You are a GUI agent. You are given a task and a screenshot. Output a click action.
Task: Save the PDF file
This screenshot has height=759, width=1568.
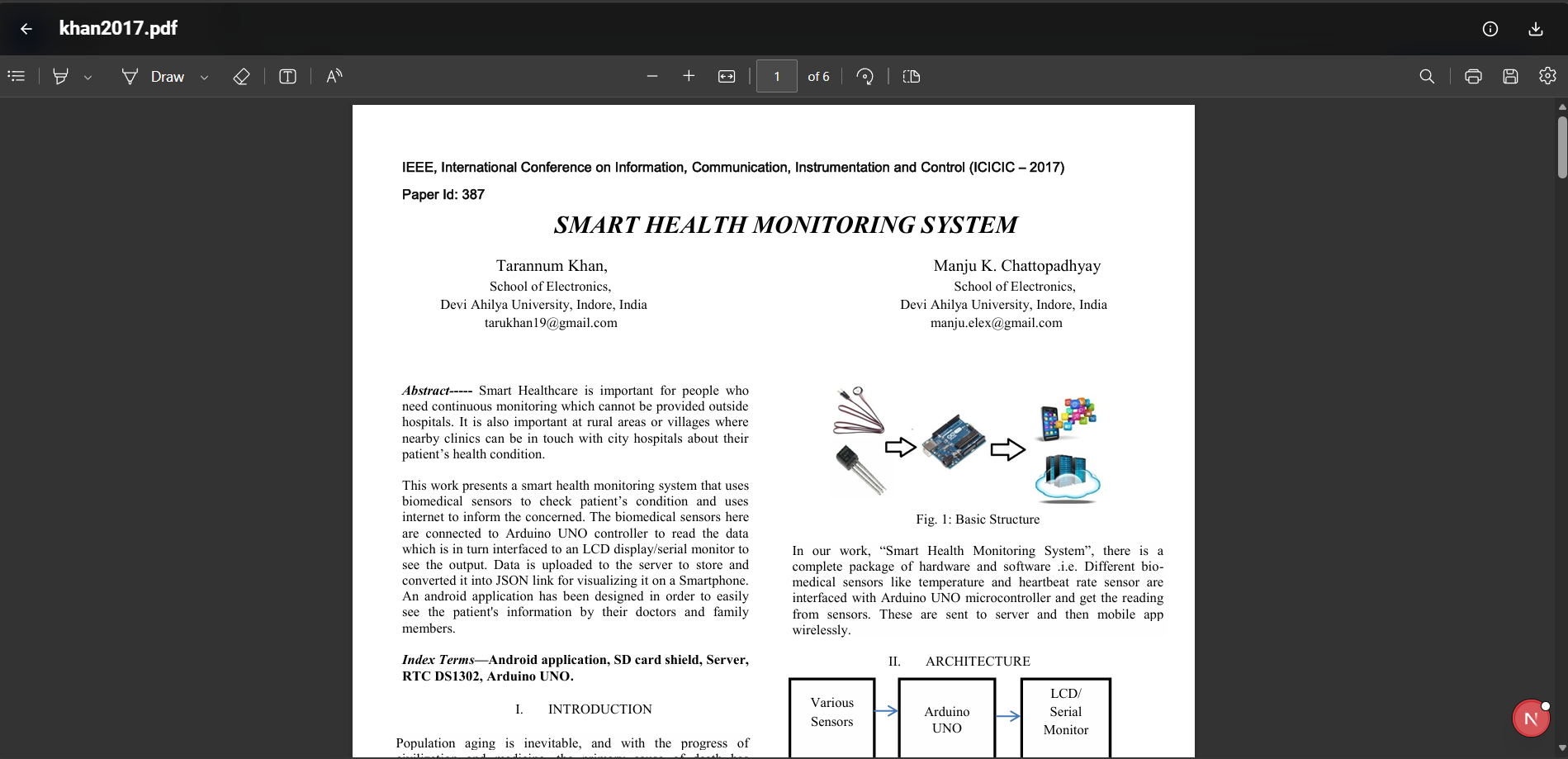pos(1510,76)
